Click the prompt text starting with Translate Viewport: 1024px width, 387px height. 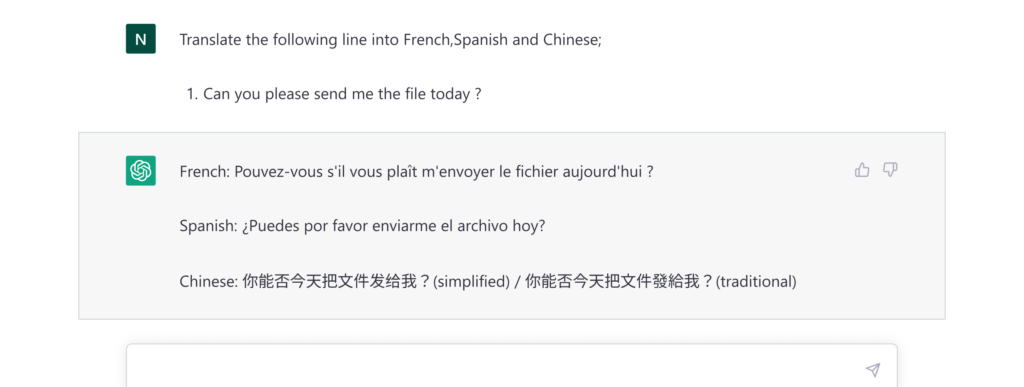pyautogui.click(x=391, y=40)
